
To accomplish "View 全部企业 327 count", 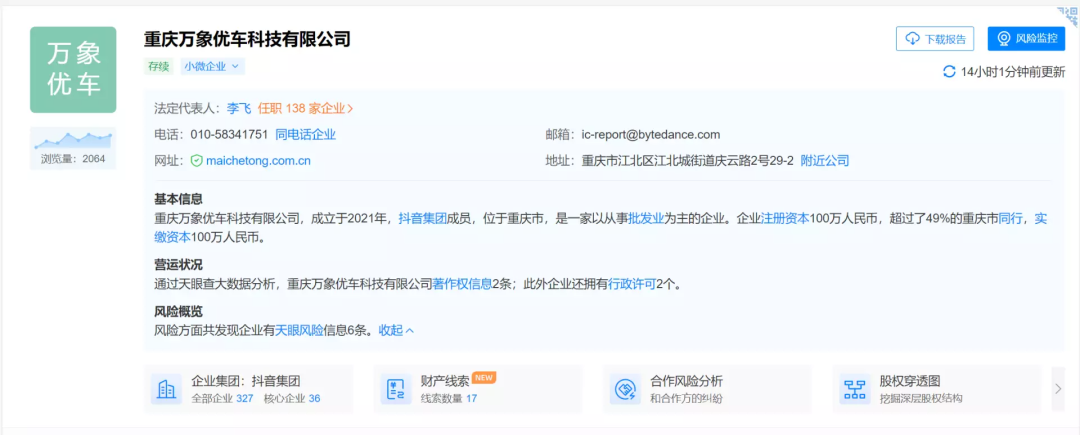I will (222, 399).
